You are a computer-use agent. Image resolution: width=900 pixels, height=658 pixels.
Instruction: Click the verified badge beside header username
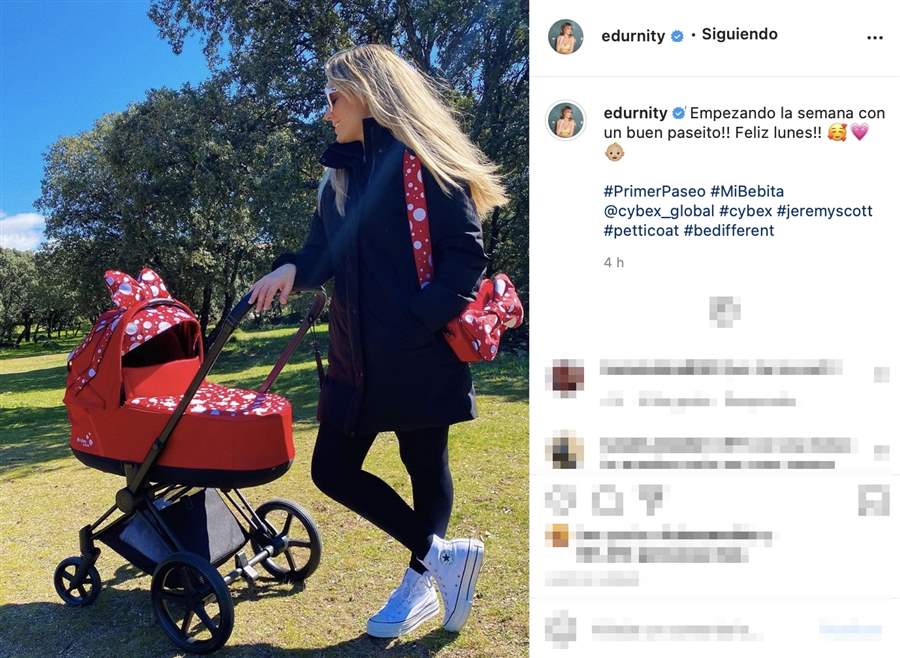click(677, 36)
